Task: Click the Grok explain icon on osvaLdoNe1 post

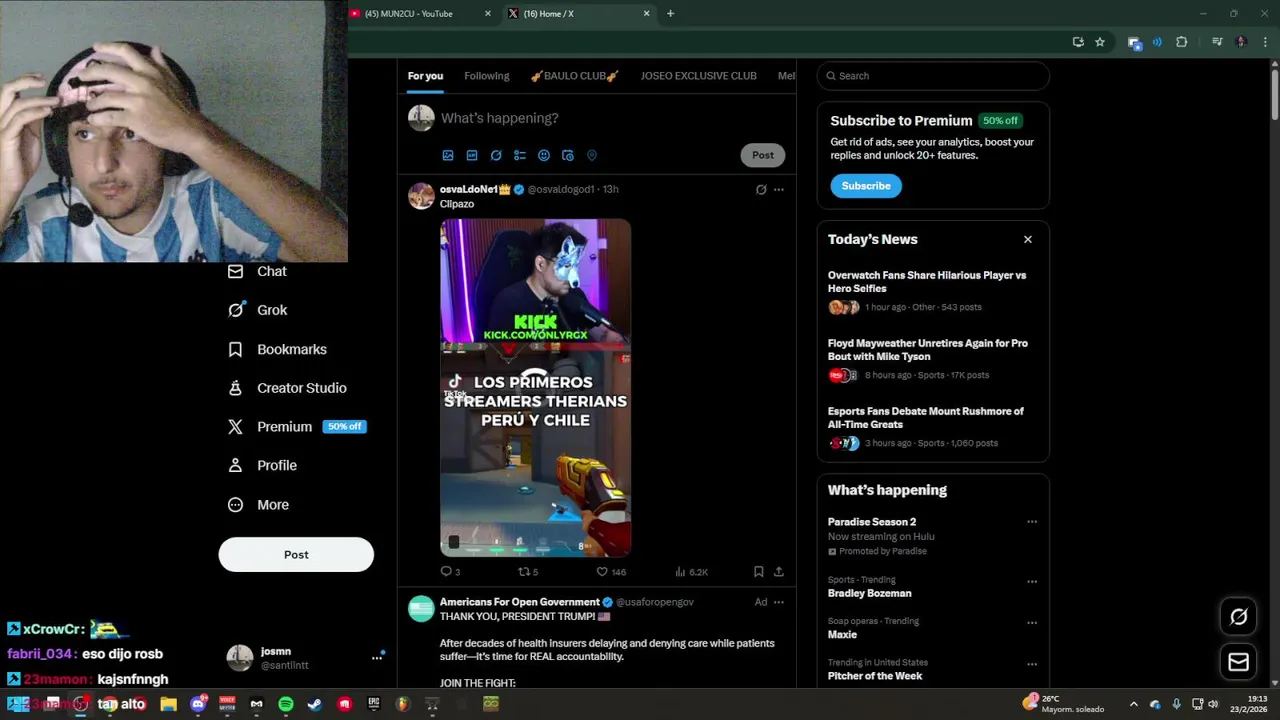Action: 761,189
